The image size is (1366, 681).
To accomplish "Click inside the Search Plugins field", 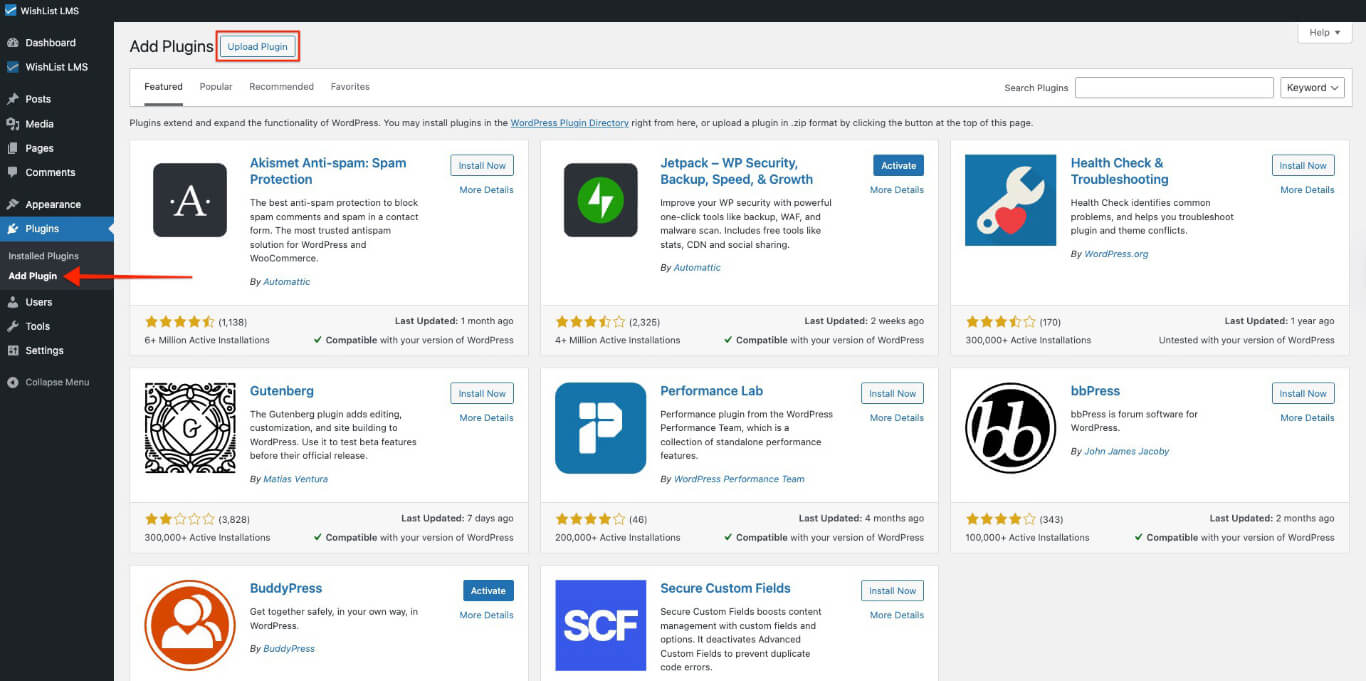I will click(1173, 87).
